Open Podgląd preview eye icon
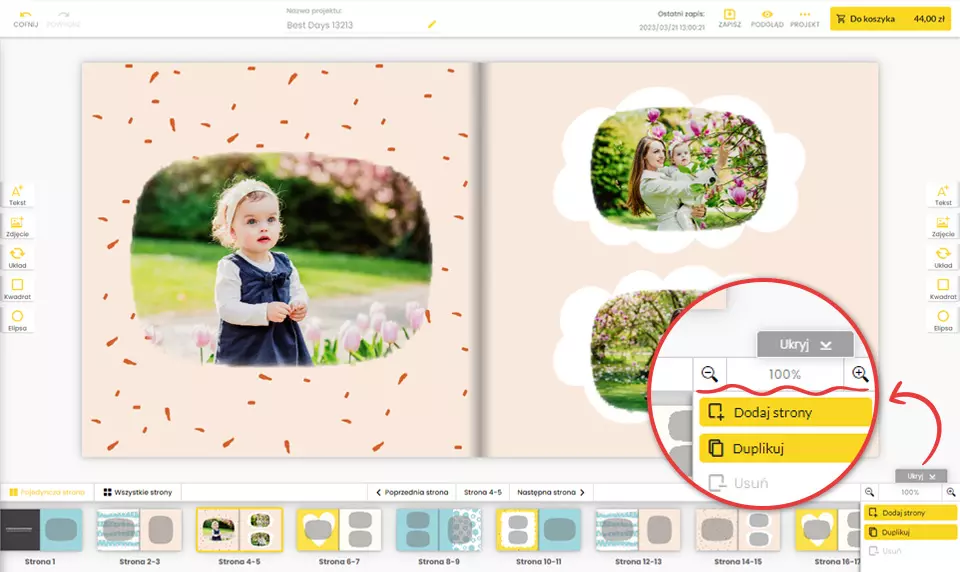The image size is (960, 572). tap(767, 18)
